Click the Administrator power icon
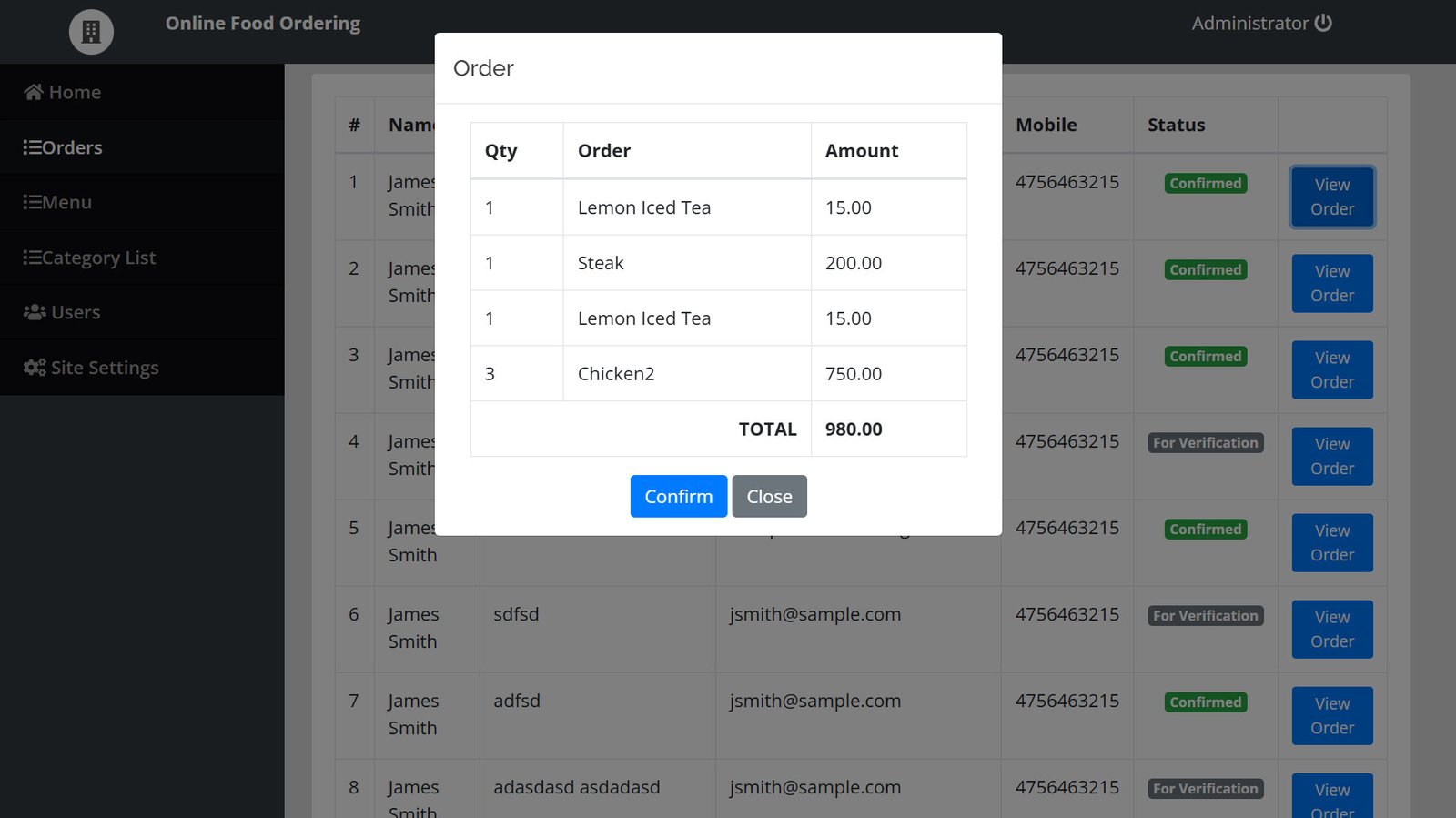The height and width of the screenshot is (818, 1456). click(x=1323, y=23)
